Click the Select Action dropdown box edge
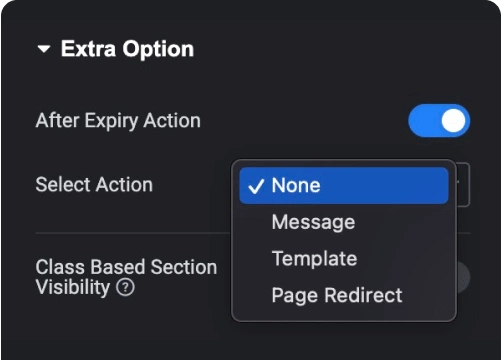 pyautogui.click(x=463, y=185)
